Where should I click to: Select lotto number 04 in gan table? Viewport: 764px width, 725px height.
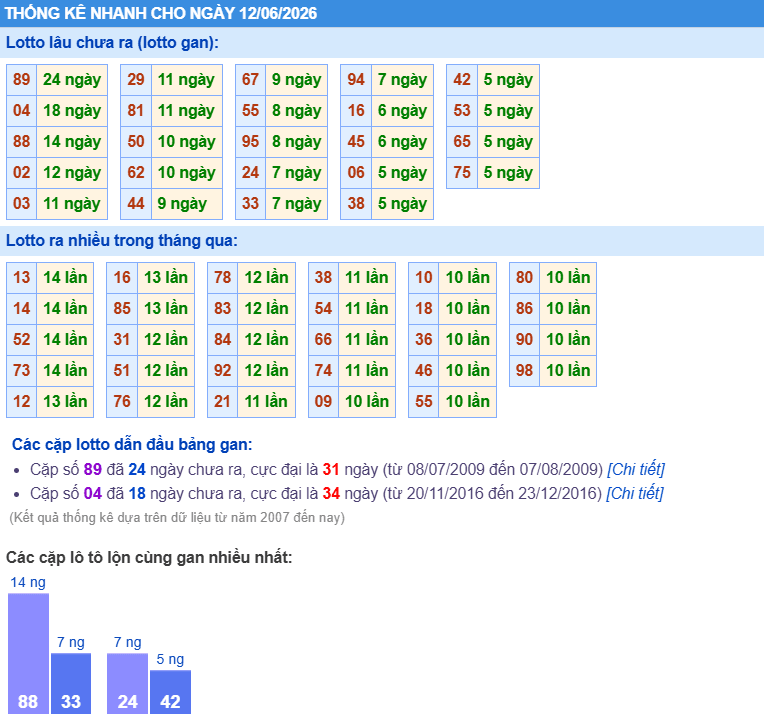(x=21, y=111)
